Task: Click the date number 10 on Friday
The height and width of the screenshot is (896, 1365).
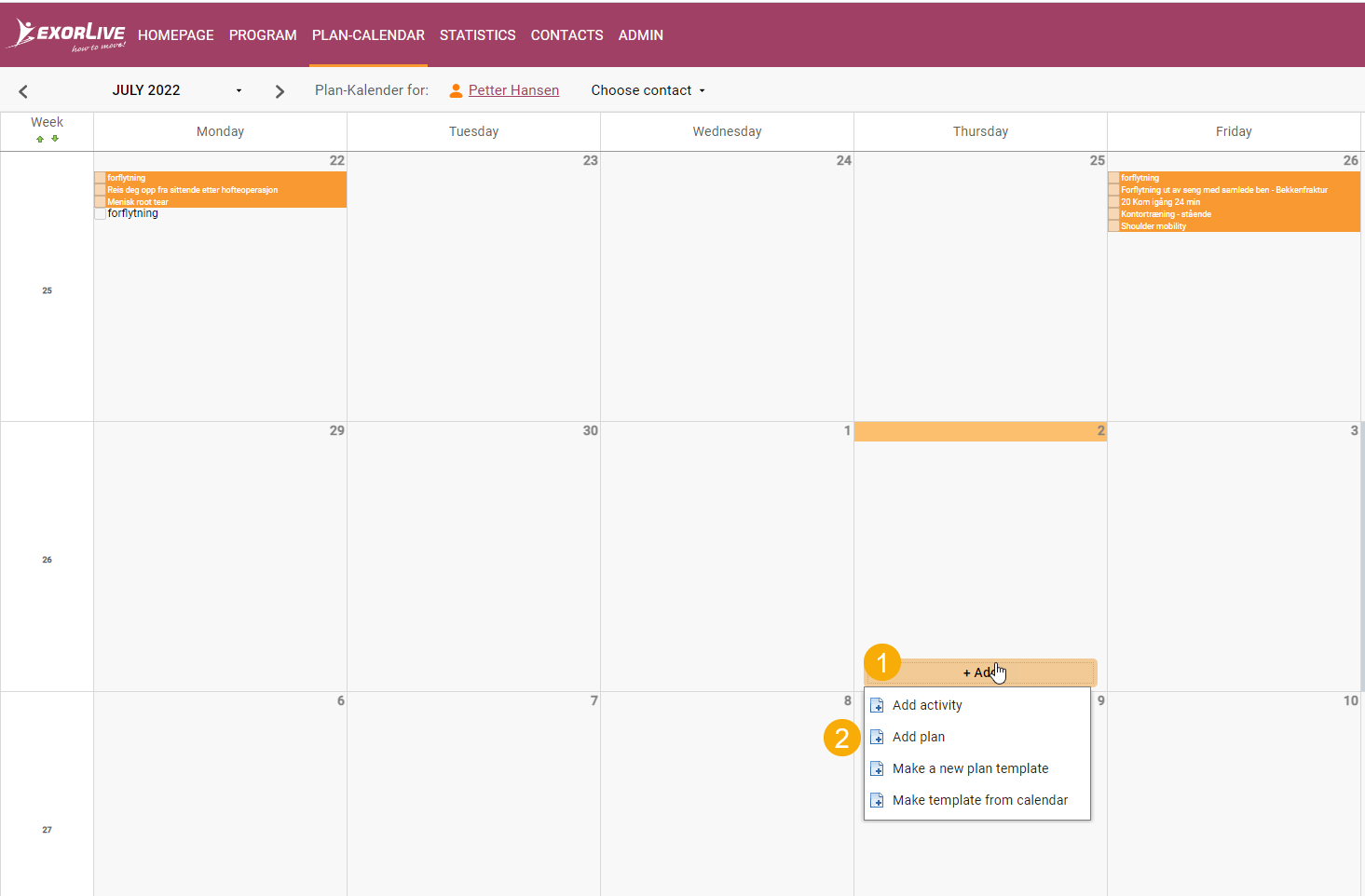Action: pyautogui.click(x=1351, y=700)
